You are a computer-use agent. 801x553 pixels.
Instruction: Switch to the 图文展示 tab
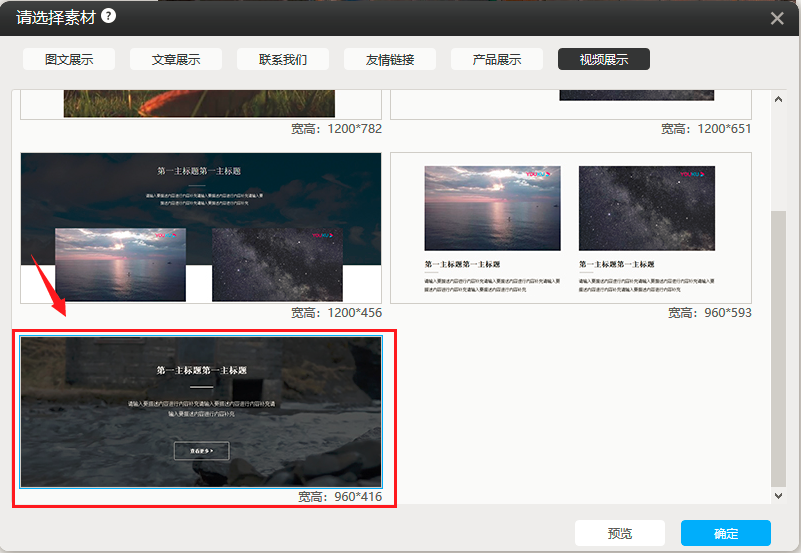[69, 59]
